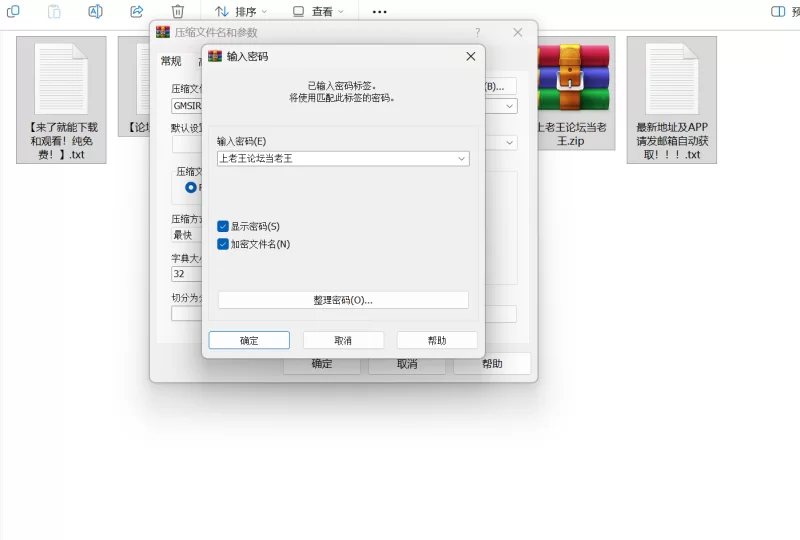This screenshot has width=800, height=540.
Task: Click the share icon in Explorer toolbar
Action: pos(137,11)
